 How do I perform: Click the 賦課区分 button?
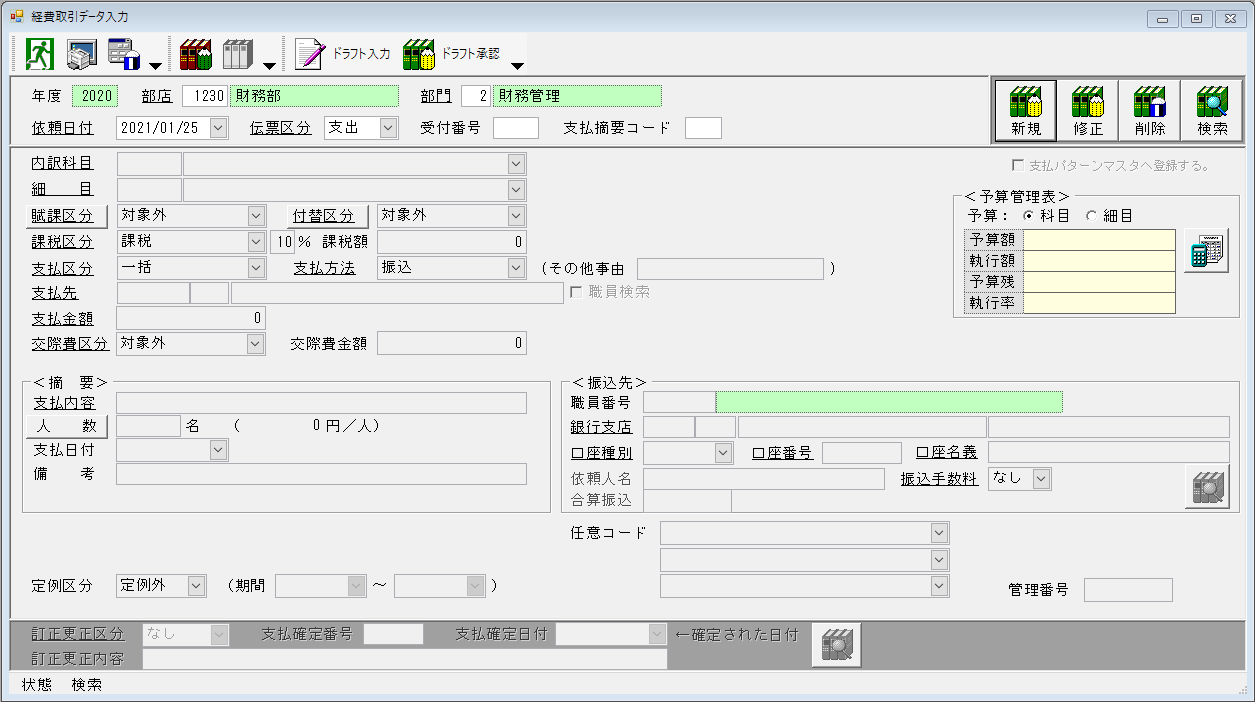point(66,216)
